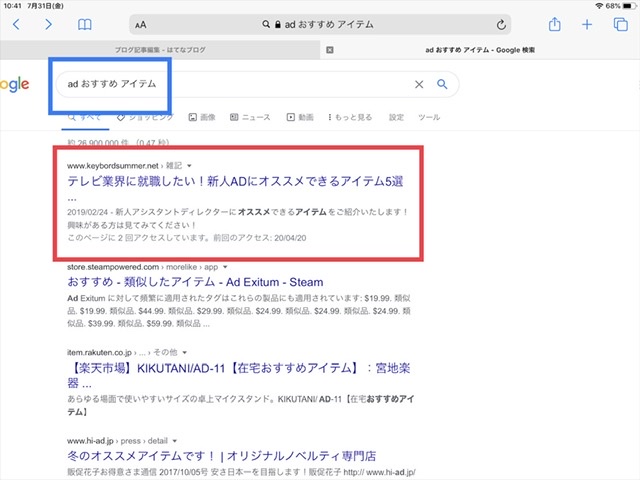The width and height of the screenshot is (640, 480).
Task: Go forward with Safari forward arrow
Action: pyautogui.click(x=48, y=24)
